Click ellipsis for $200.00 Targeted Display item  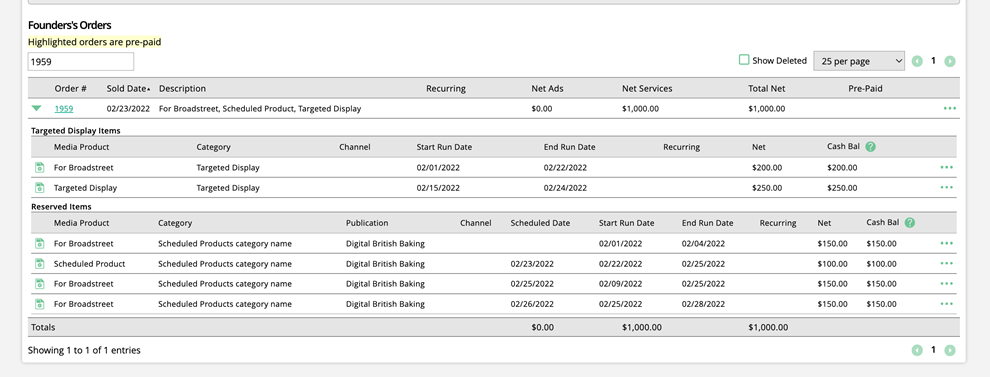pyautogui.click(x=946, y=167)
